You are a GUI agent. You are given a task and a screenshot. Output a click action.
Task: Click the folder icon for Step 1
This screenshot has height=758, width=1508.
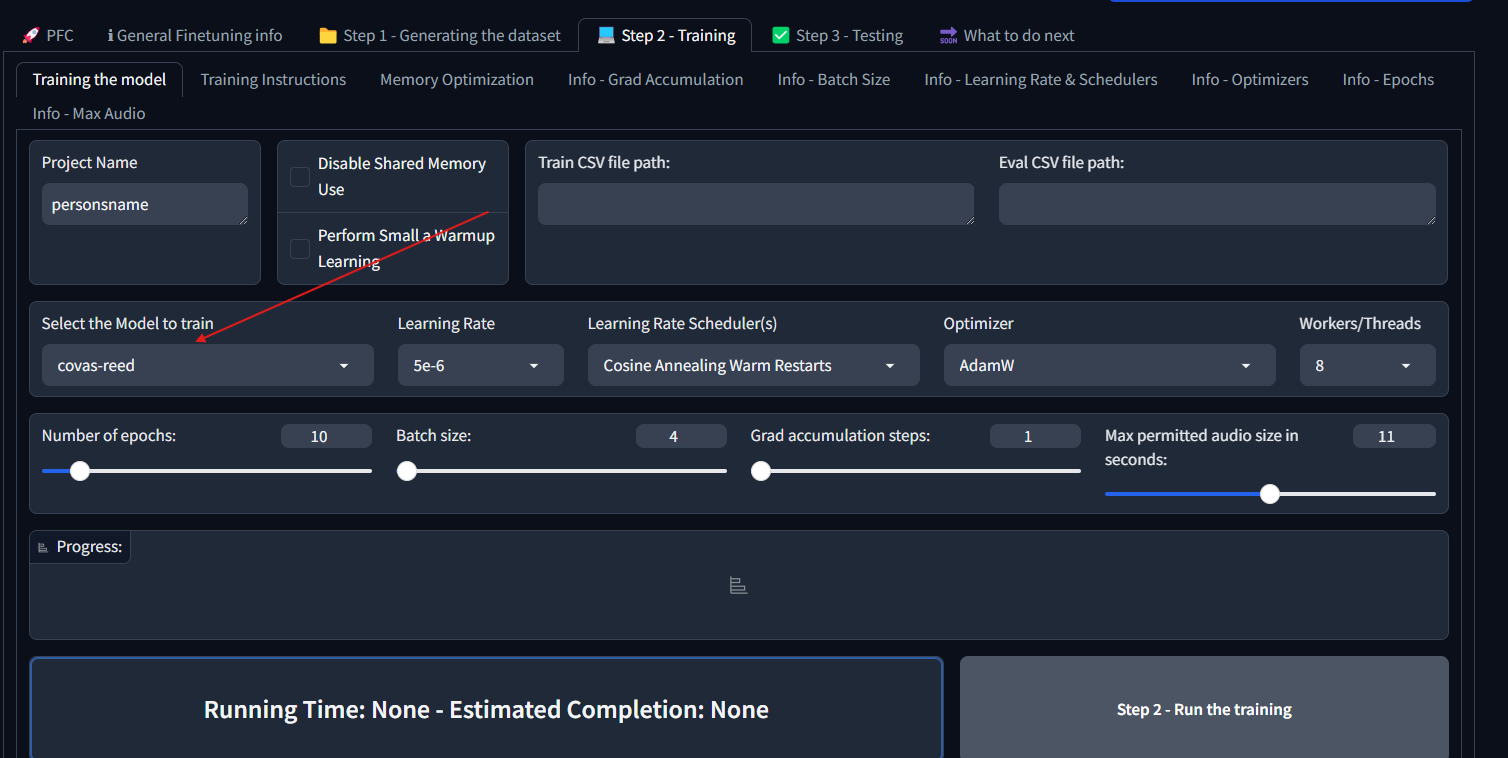[327, 35]
